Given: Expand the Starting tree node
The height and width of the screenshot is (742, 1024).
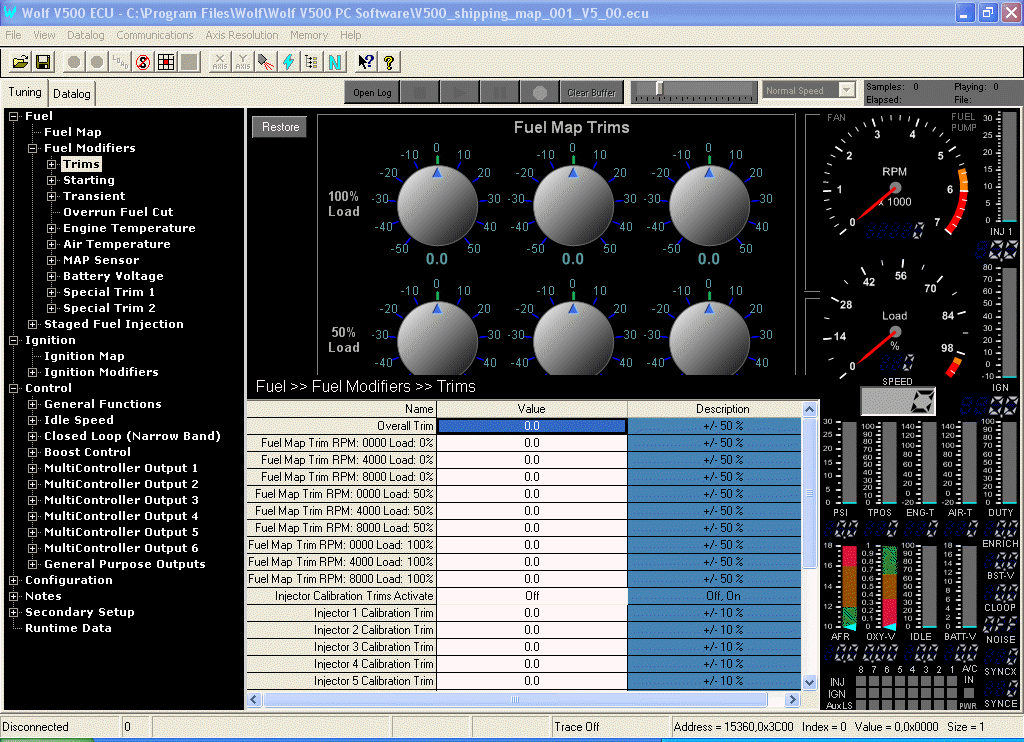Looking at the screenshot, I should [x=52, y=180].
